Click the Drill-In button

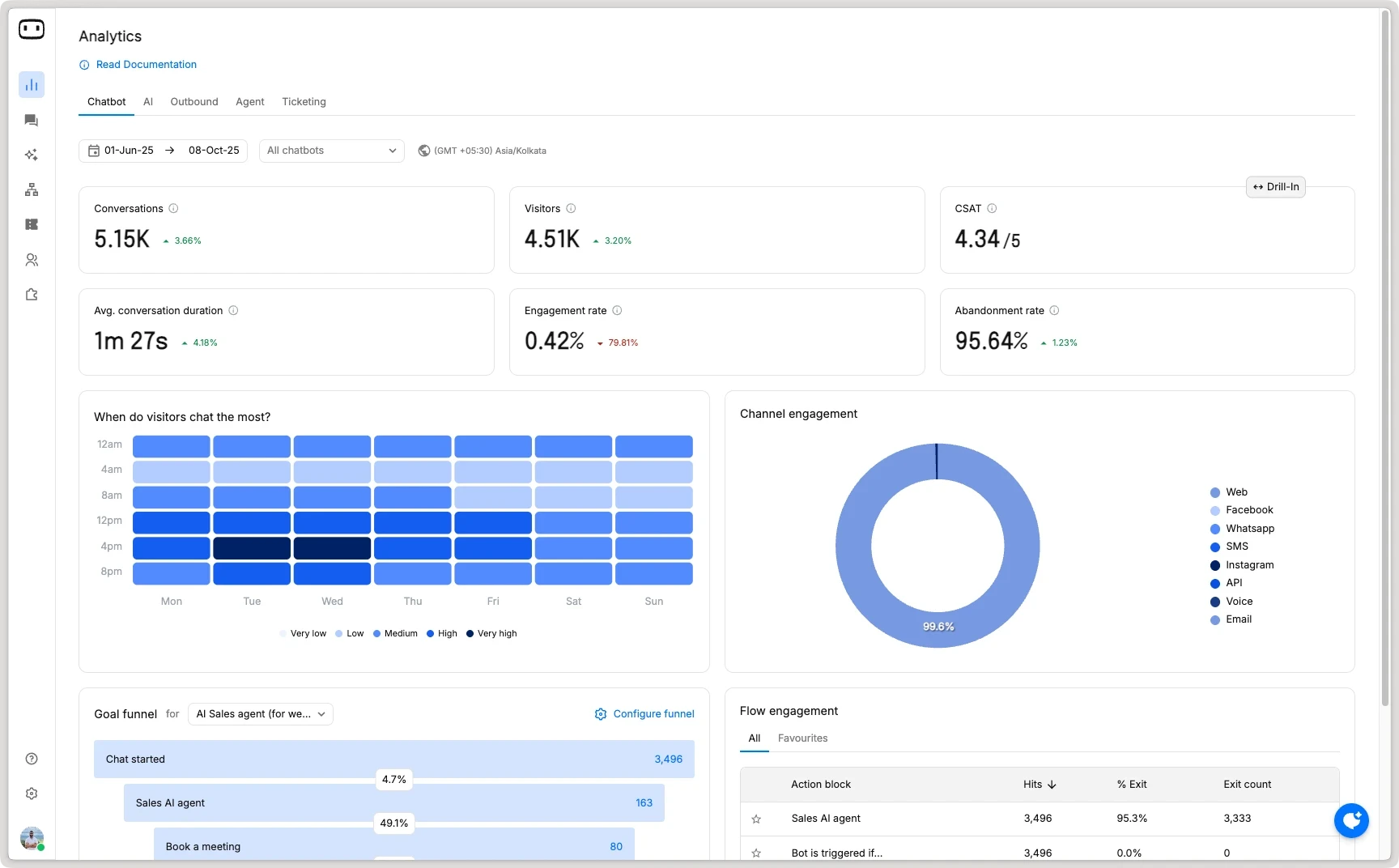click(x=1275, y=186)
